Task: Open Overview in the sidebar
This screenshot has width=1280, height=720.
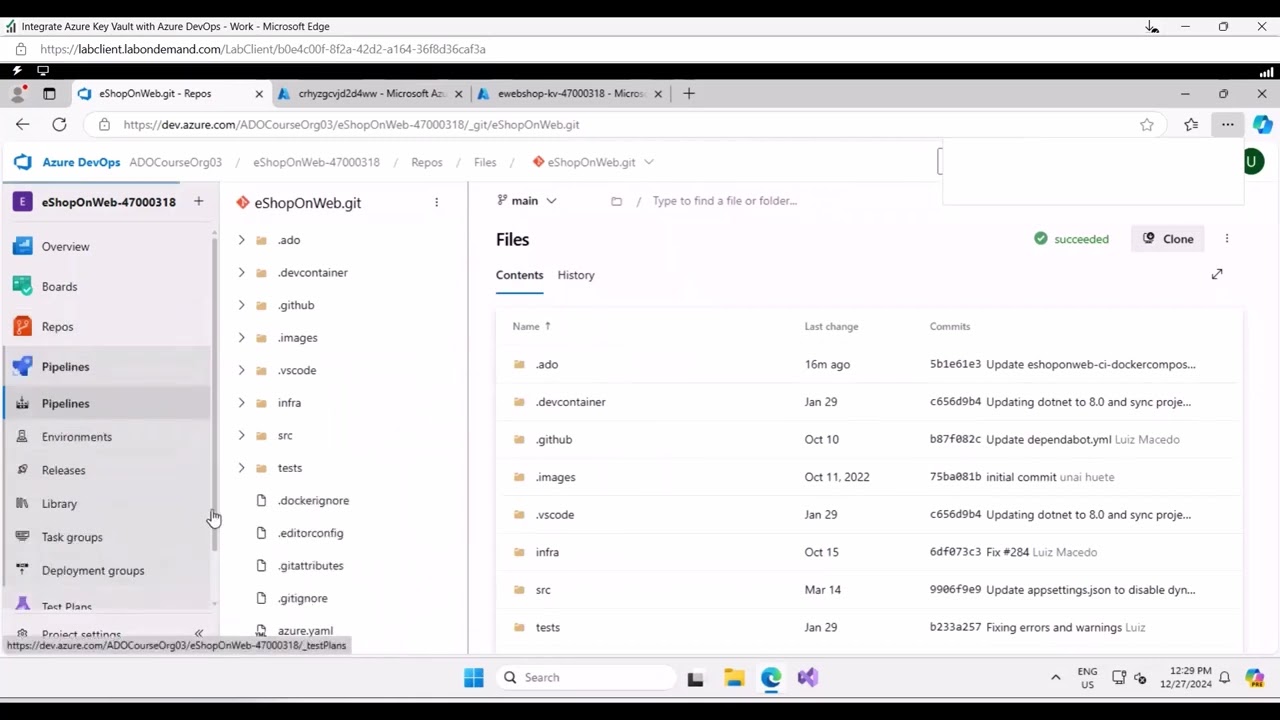Action: pyautogui.click(x=65, y=246)
